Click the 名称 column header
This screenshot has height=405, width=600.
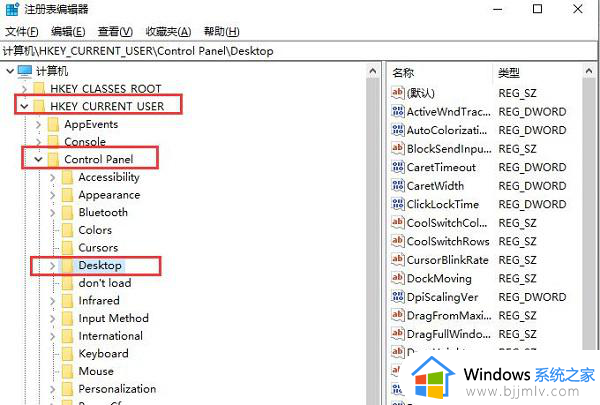(441, 72)
